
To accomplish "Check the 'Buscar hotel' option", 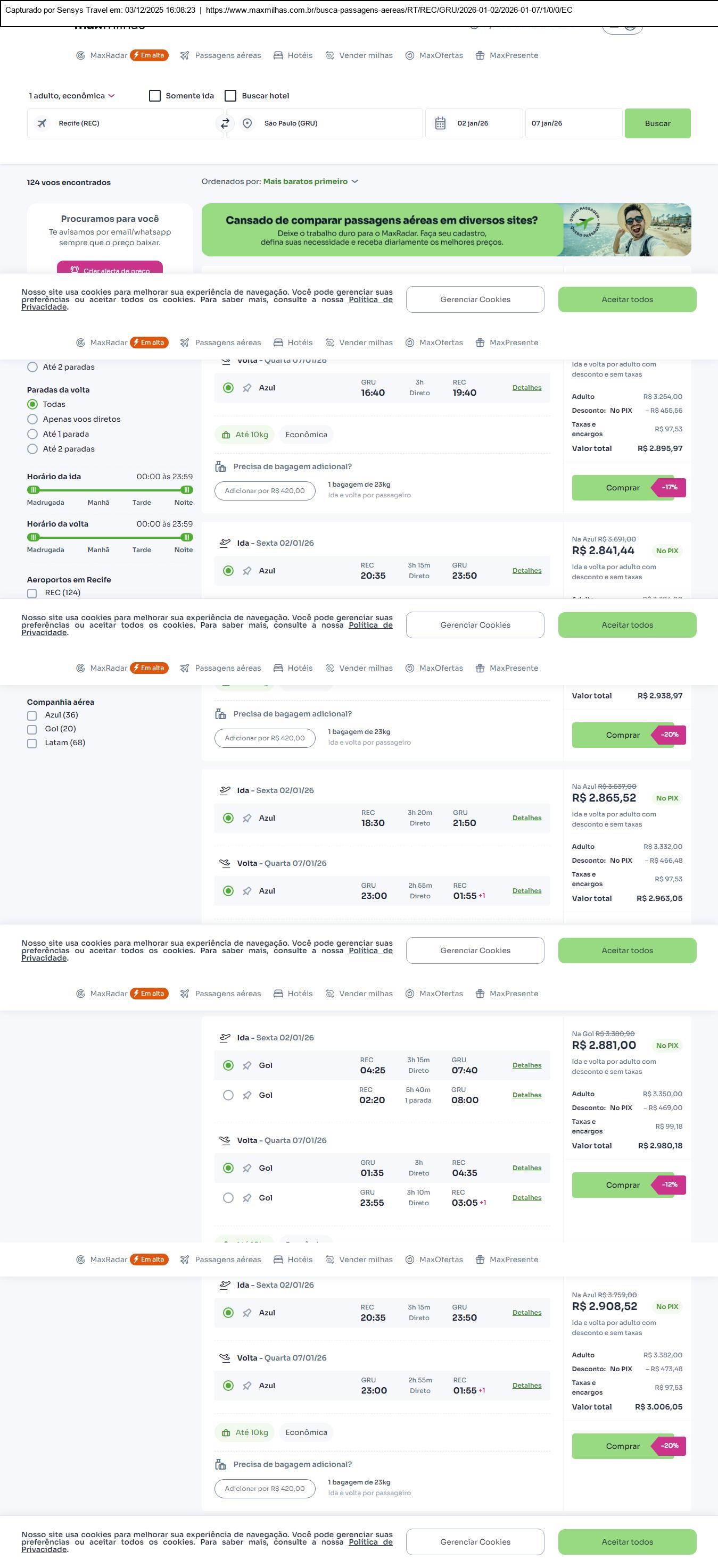I will tap(231, 96).
